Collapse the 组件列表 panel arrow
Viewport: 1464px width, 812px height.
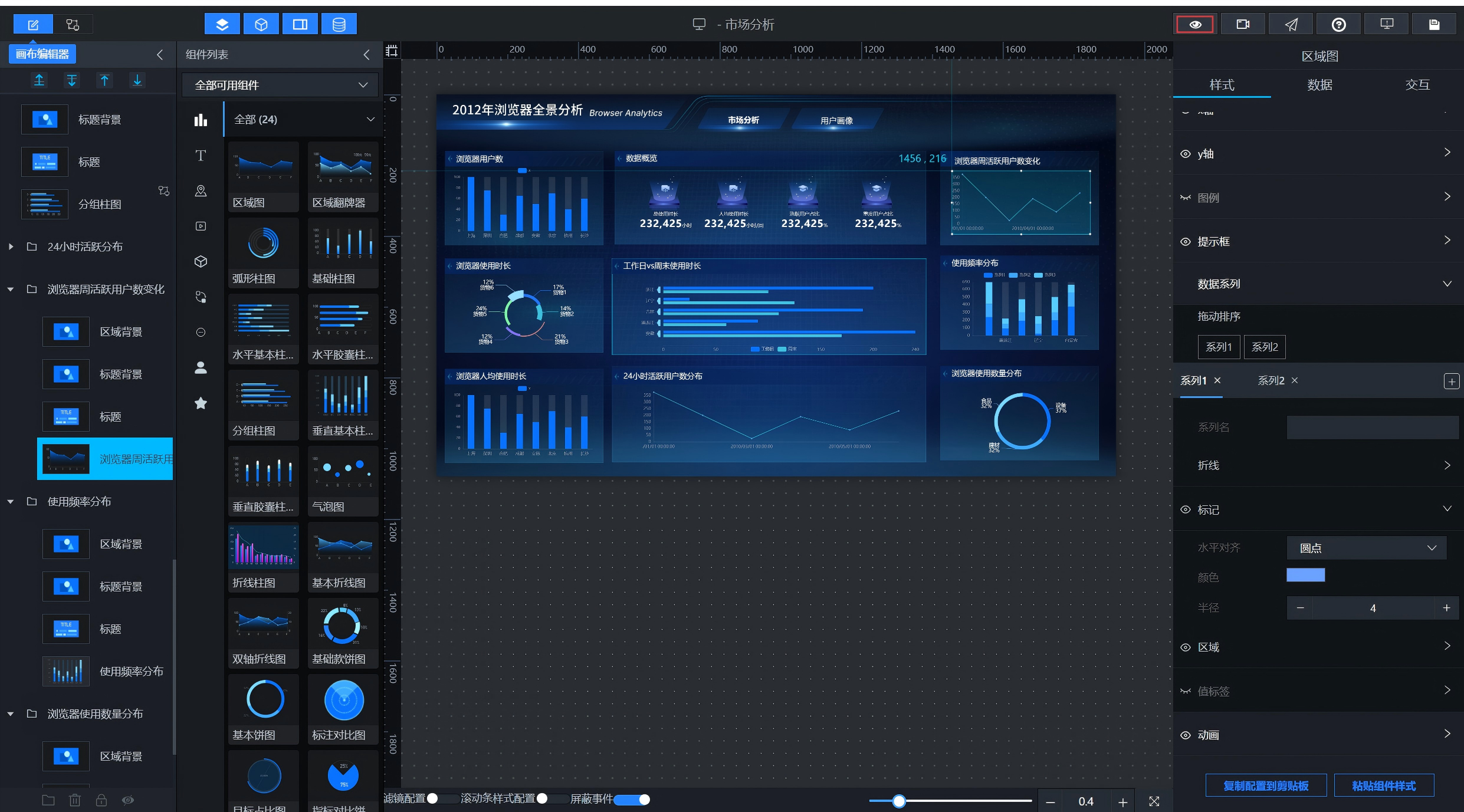[x=367, y=55]
